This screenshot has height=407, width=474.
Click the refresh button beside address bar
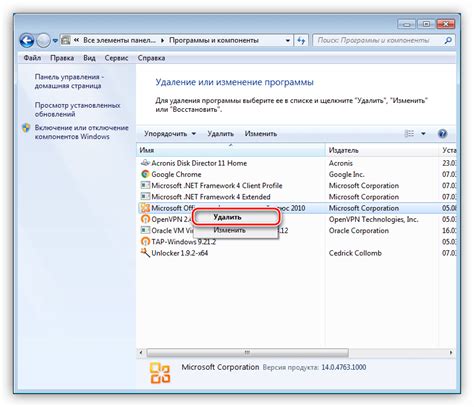301,41
